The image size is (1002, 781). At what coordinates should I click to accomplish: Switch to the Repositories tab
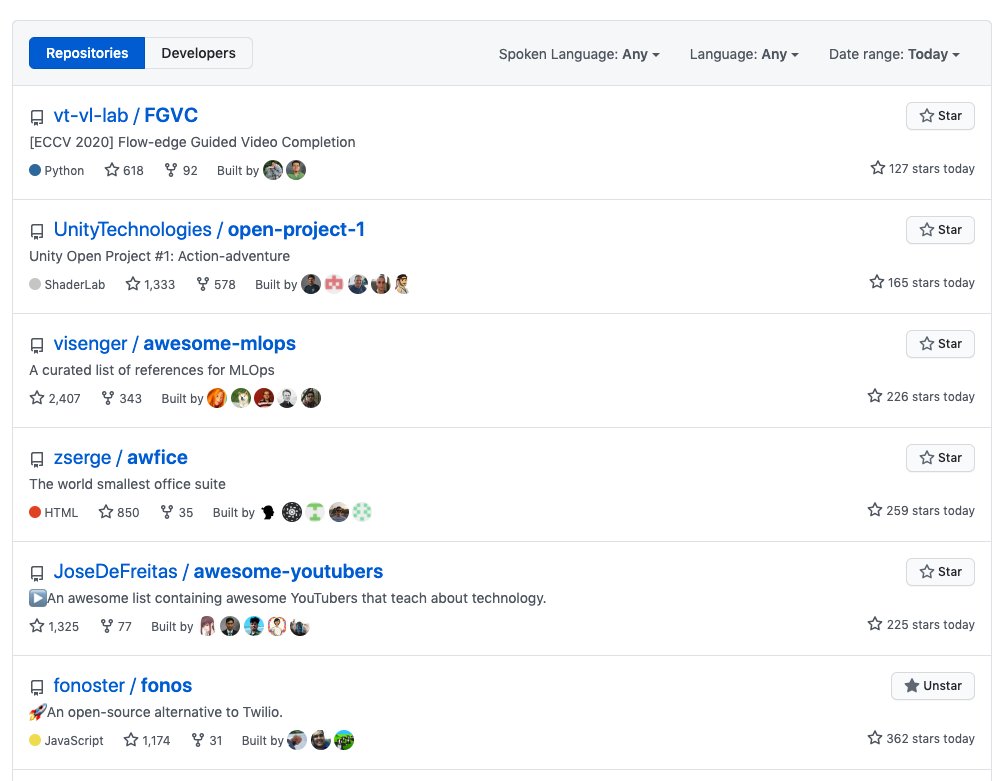tap(87, 53)
